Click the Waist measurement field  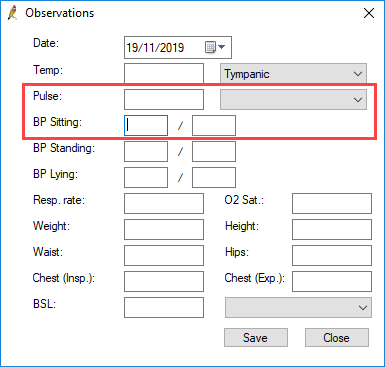(164, 255)
